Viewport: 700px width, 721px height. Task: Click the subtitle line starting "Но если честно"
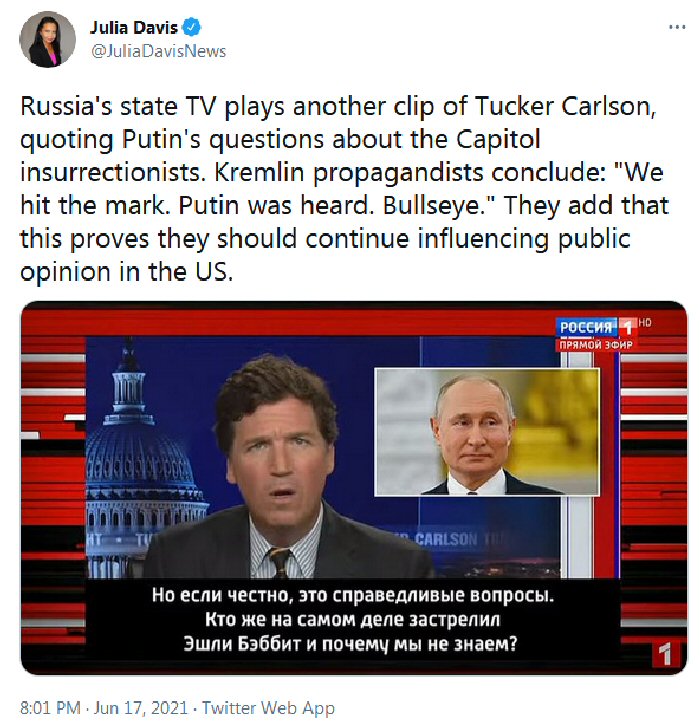point(352,596)
